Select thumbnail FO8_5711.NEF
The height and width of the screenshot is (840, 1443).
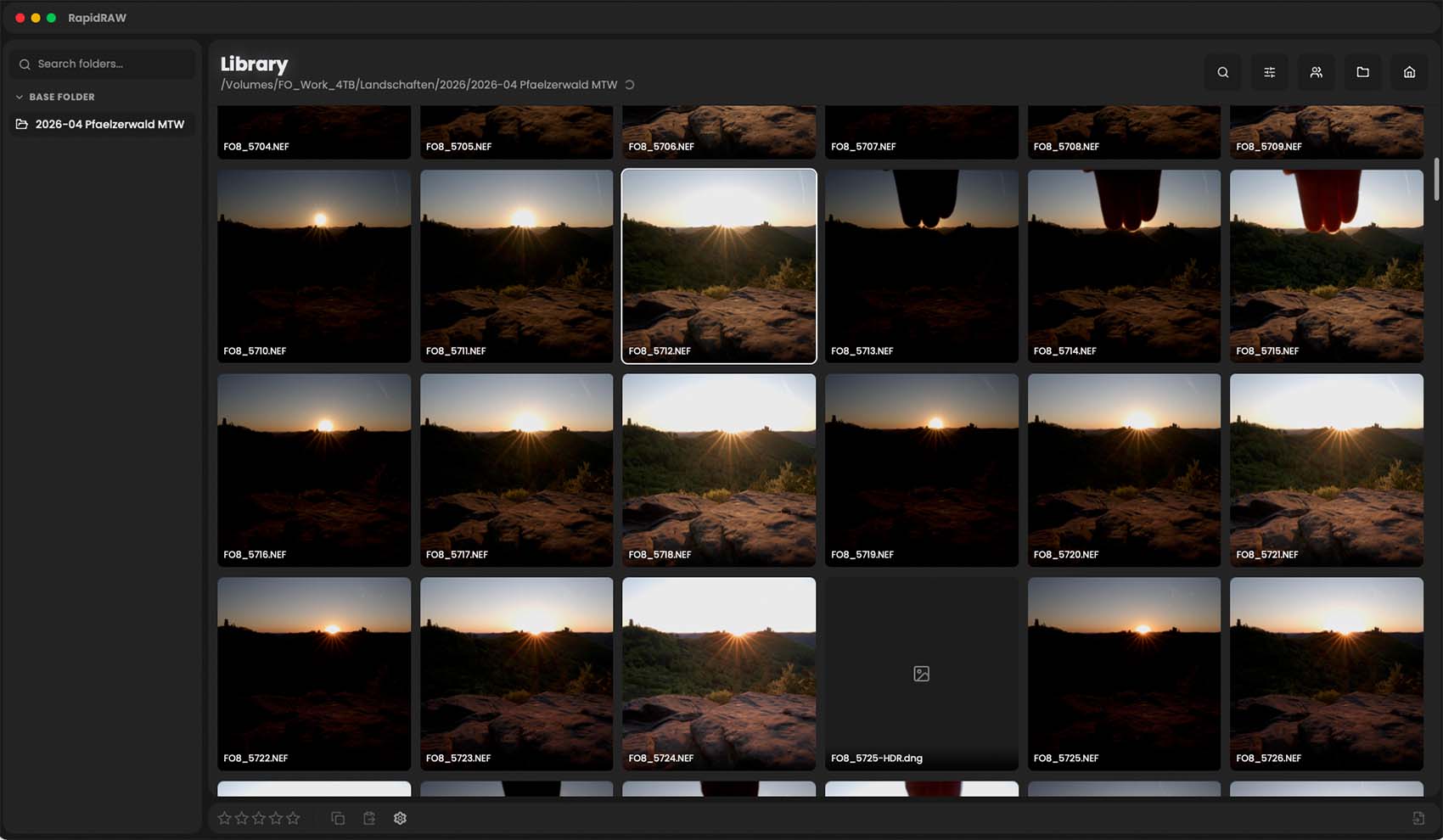pyautogui.click(x=516, y=266)
